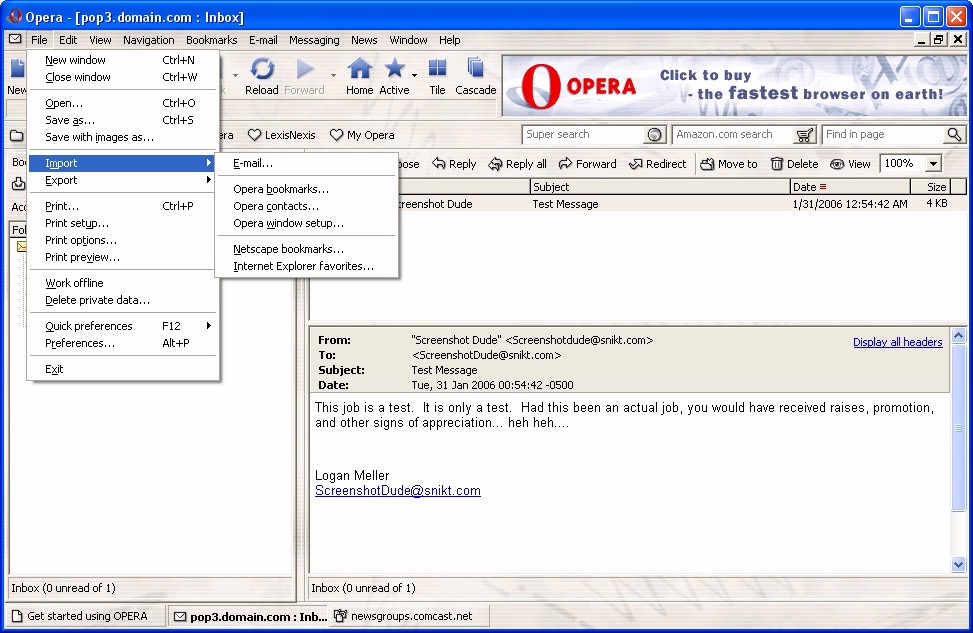Go to Home page icon
The width and height of the screenshot is (973, 633).
[359, 69]
